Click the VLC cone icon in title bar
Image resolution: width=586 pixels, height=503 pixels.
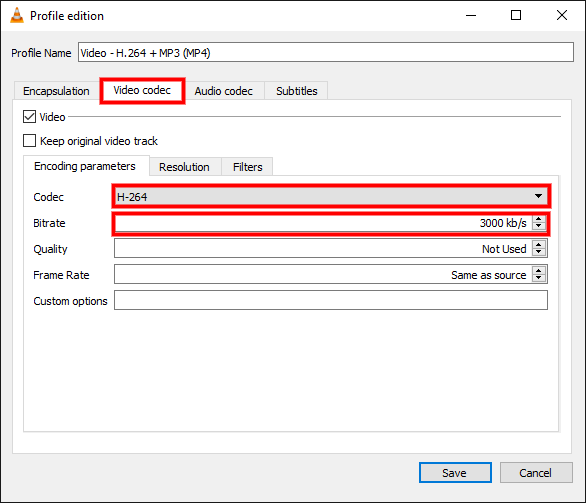point(17,15)
